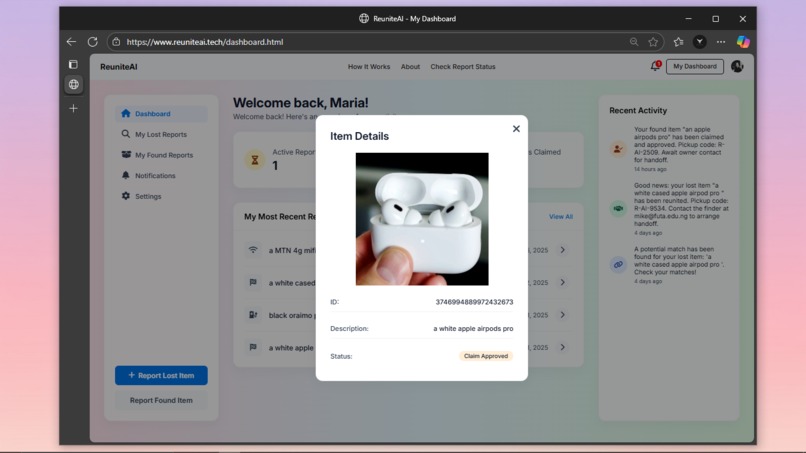The width and height of the screenshot is (806, 453).
Task: Reload the page with the refresh icon
Action: (93, 42)
